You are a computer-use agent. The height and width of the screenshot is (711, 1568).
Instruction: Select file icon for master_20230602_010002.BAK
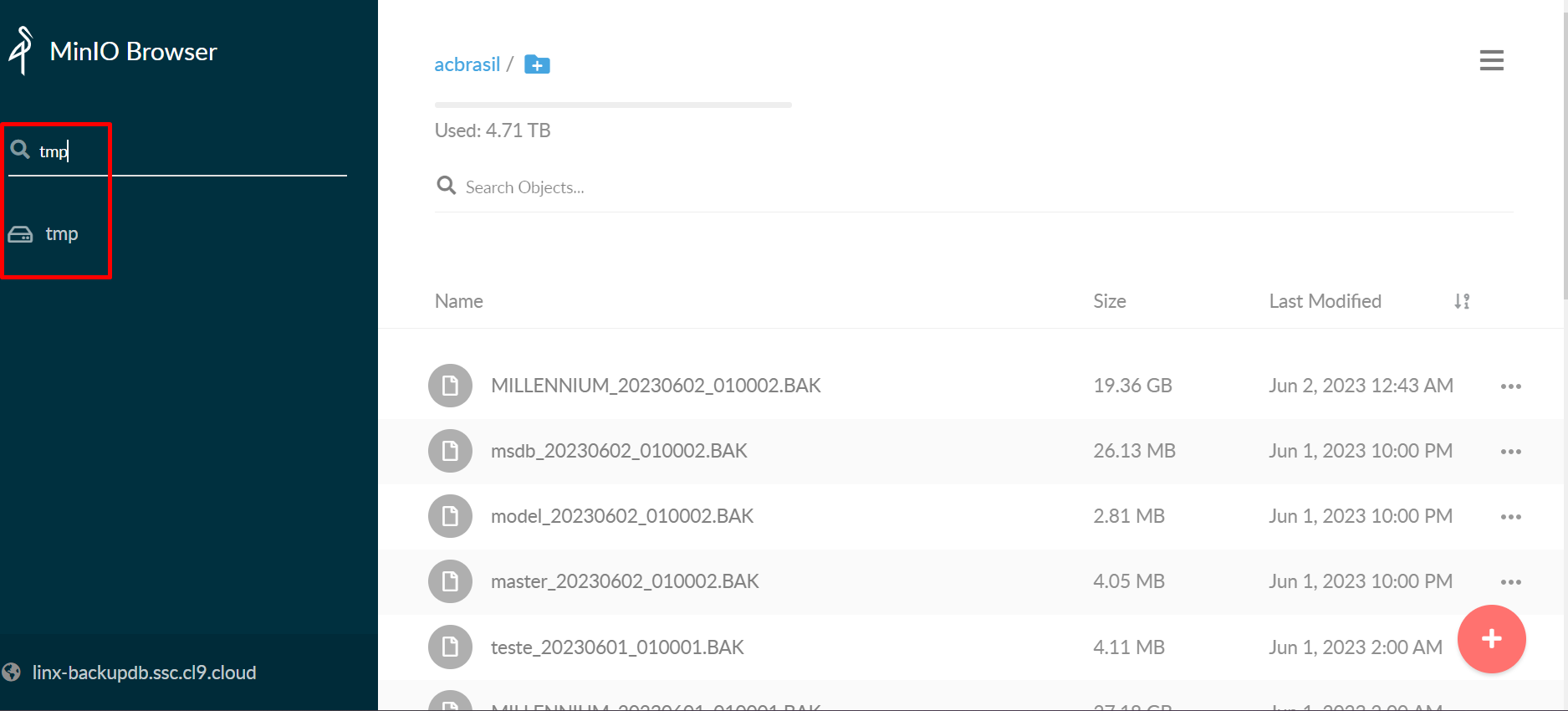click(x=450, y=581)
